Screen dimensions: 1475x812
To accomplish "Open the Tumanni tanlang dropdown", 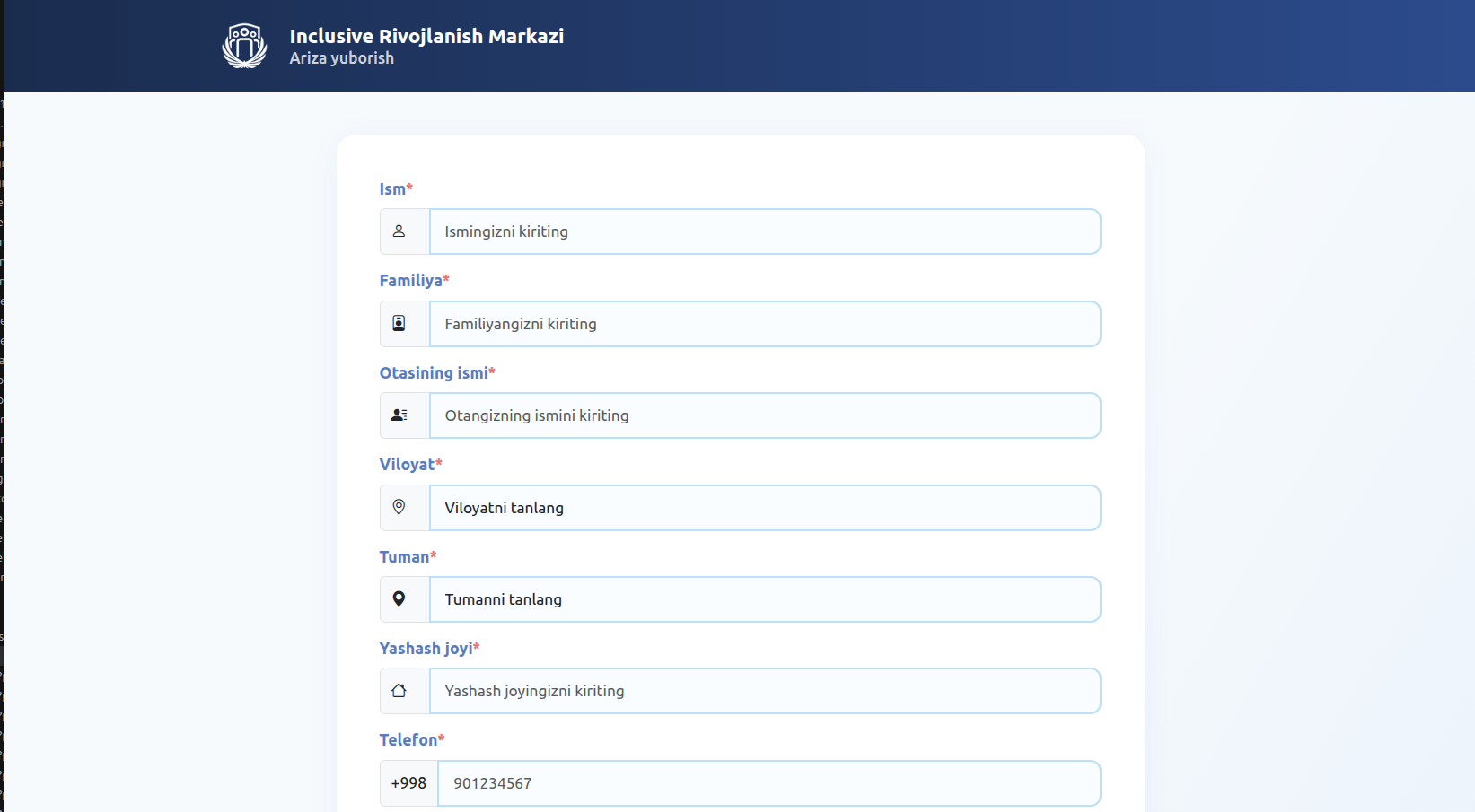I will tap(766, 598).
